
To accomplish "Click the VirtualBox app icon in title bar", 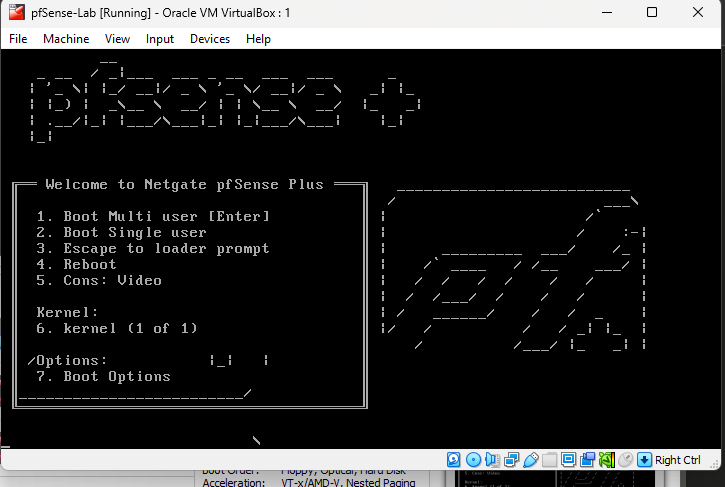I will [17, 12].
